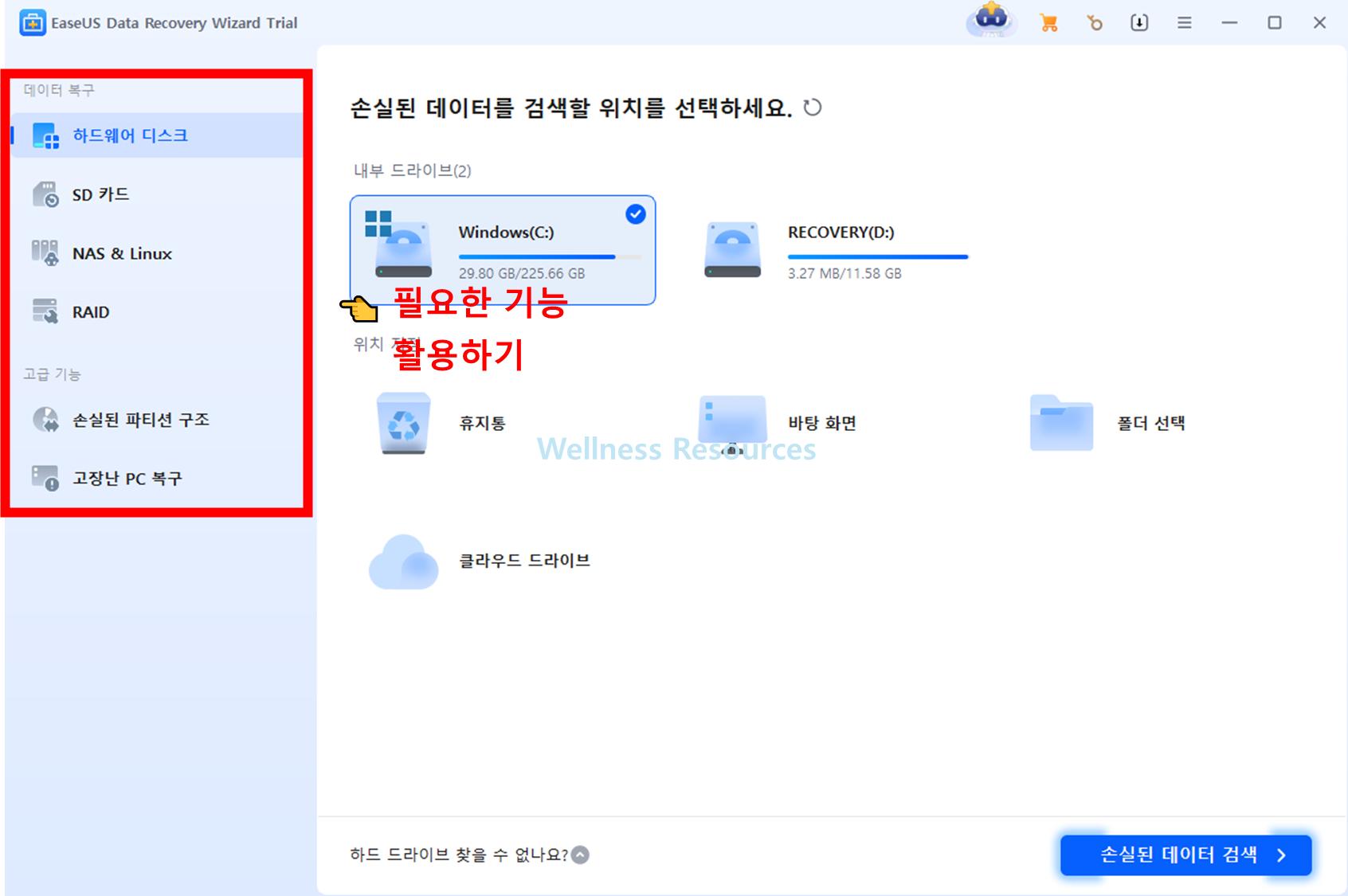This screenshot has width=1348, height=896.
Task: Click the SD card icon in the sidebar
Action: pyautogui.click(x=45, y=194)
